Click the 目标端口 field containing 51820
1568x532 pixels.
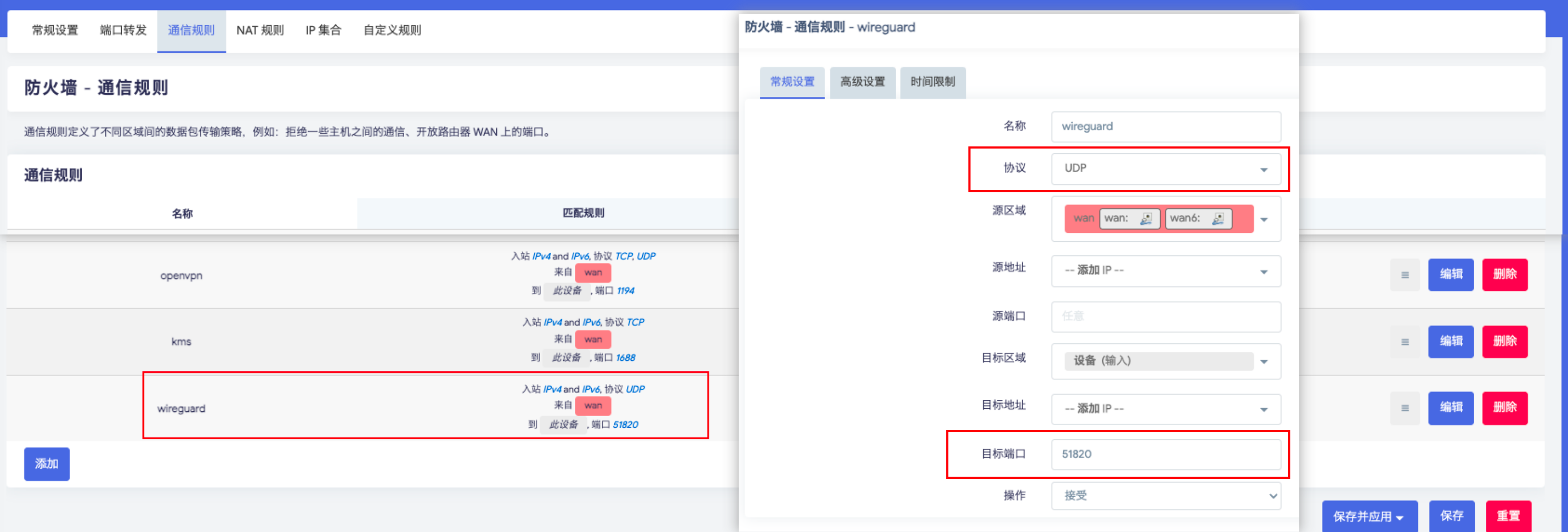[1165, 454]
